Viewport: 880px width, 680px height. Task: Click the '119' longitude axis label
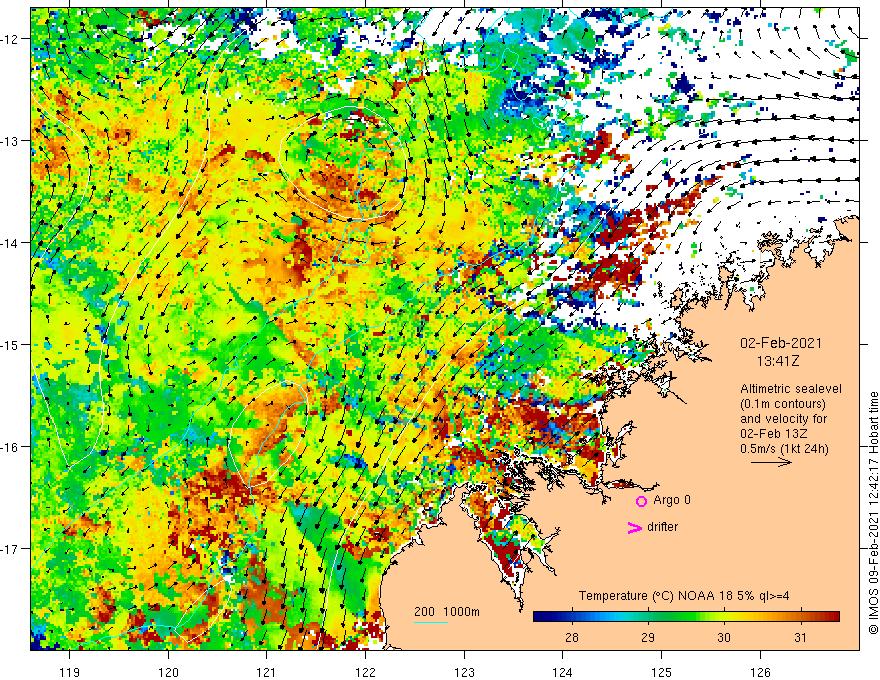coord(70,672)
